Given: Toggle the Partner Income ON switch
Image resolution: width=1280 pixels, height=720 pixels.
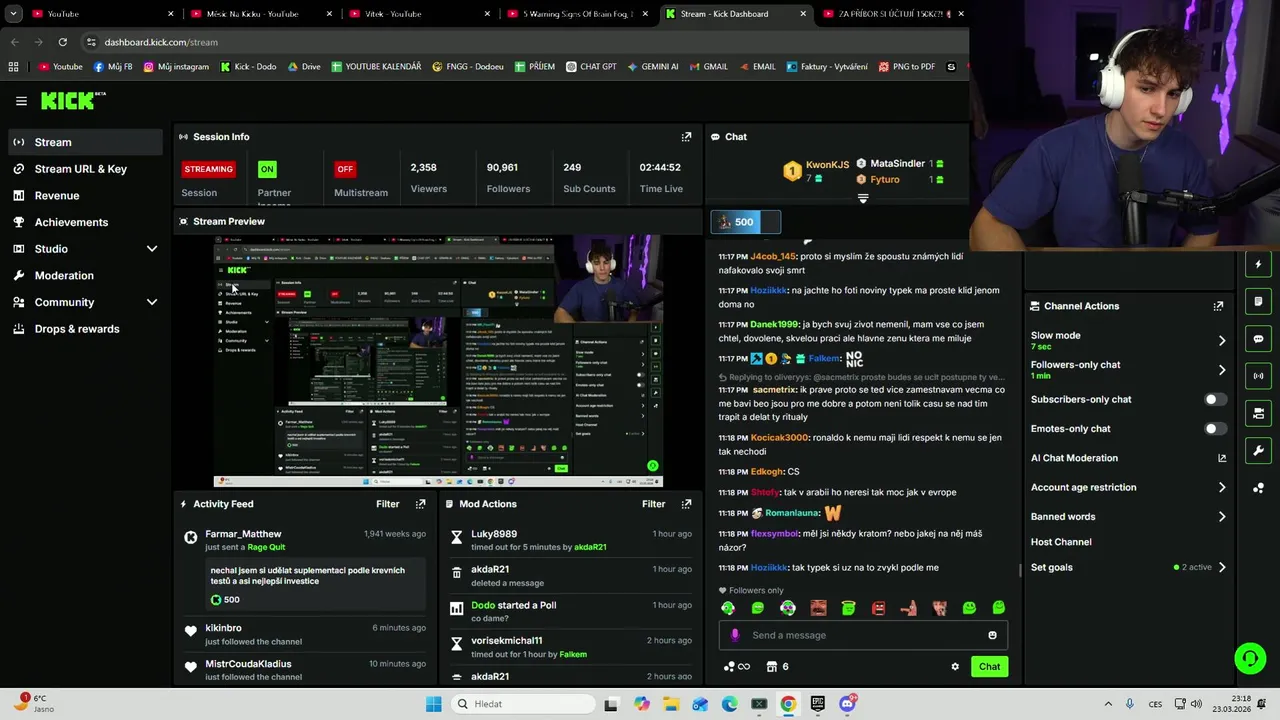Looking at the screenshot, I should tap(267, 169).
